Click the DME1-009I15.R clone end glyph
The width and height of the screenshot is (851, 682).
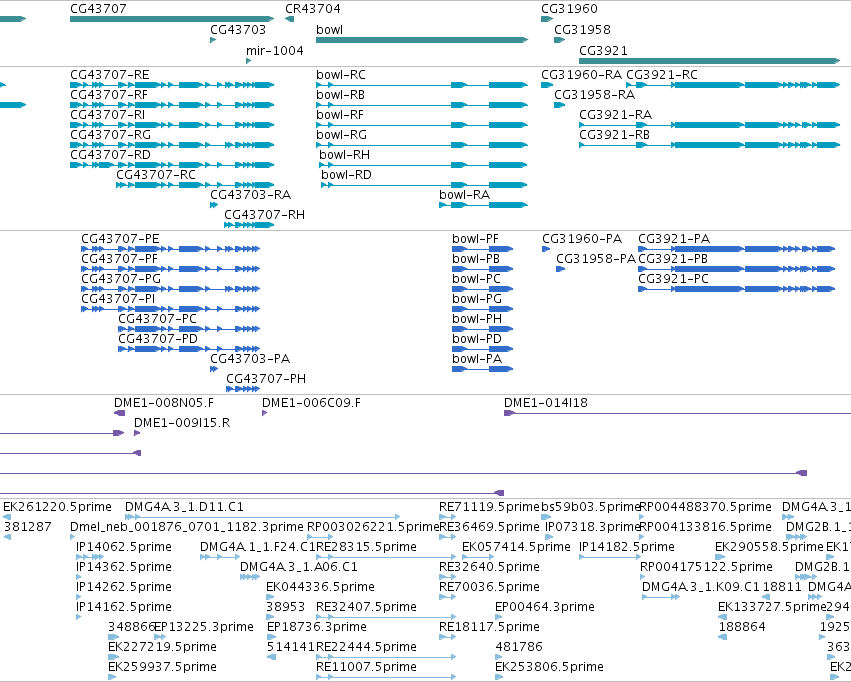(x=137, y=433)
